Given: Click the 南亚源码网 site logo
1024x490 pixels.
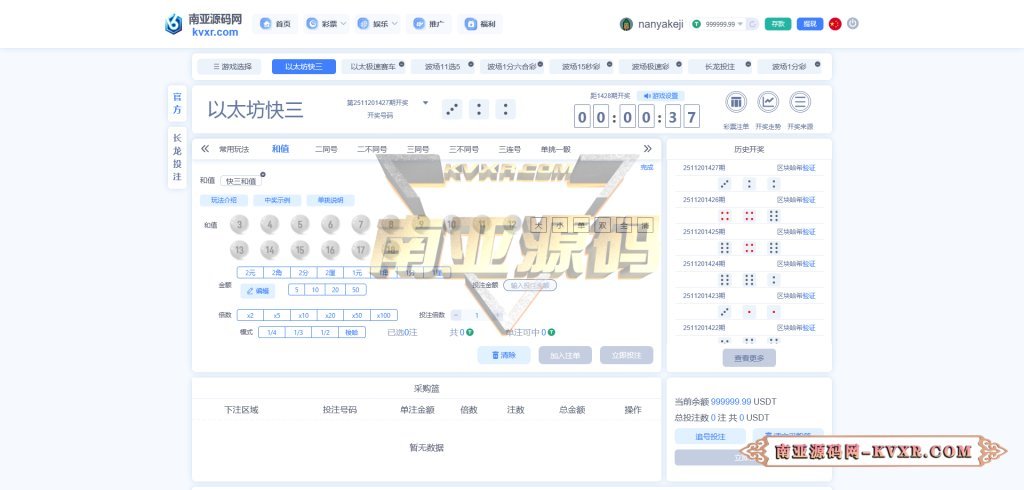Looking at the screenshot, I should point(204,24).
